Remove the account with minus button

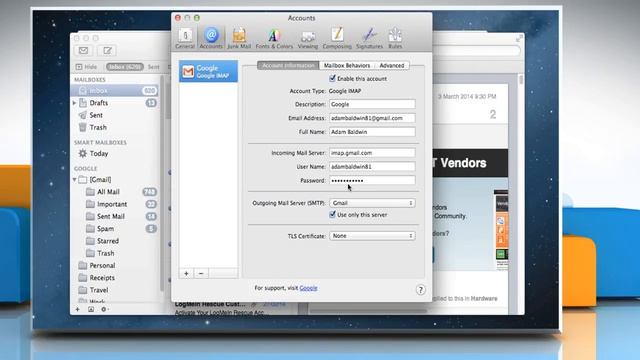(x=201, y=273)
